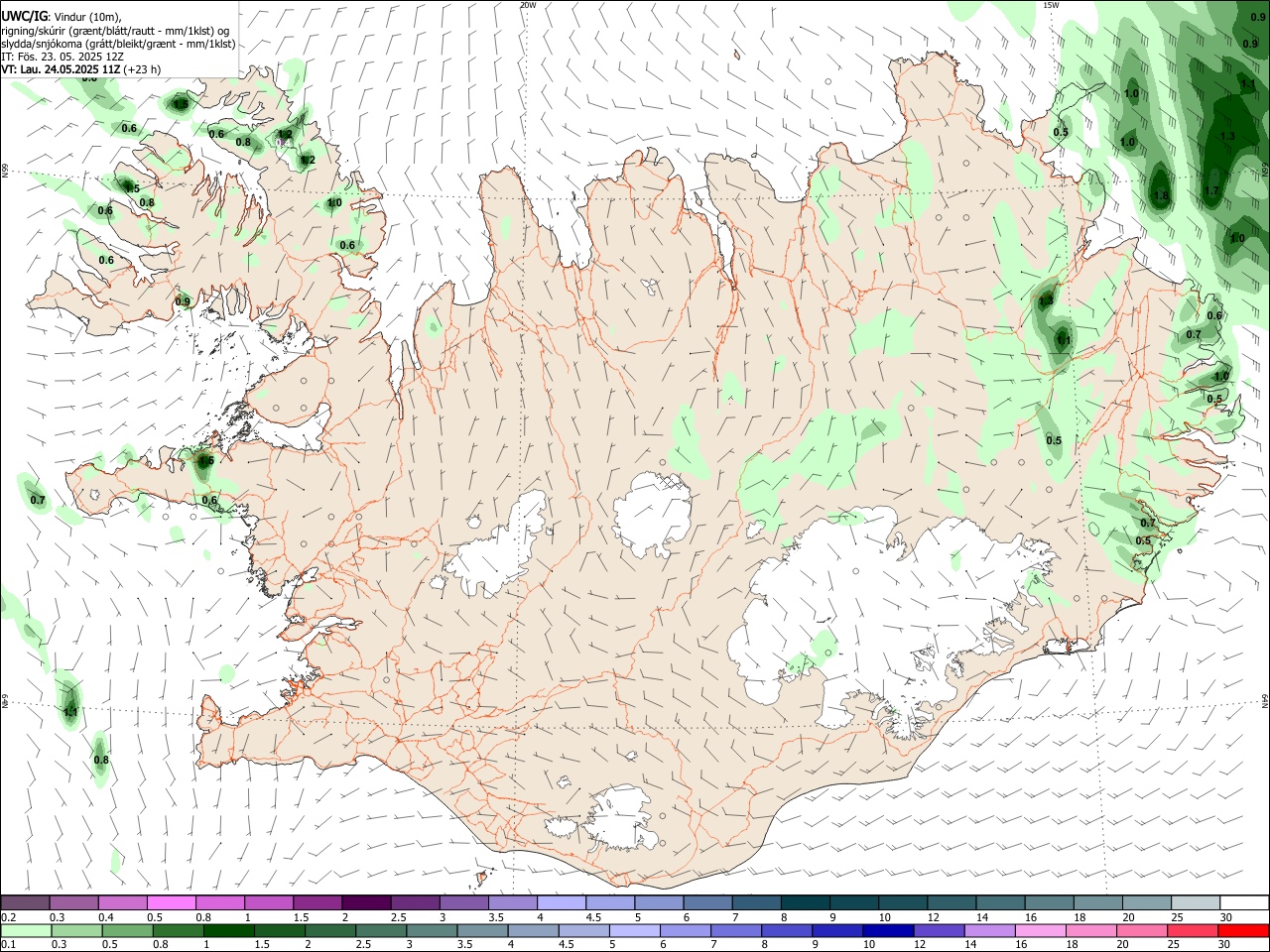Pick the darkest purple 2–2.5 swatch, upper legend row
The width and height of the screenshot is (1270, 952).
[366, 902]
